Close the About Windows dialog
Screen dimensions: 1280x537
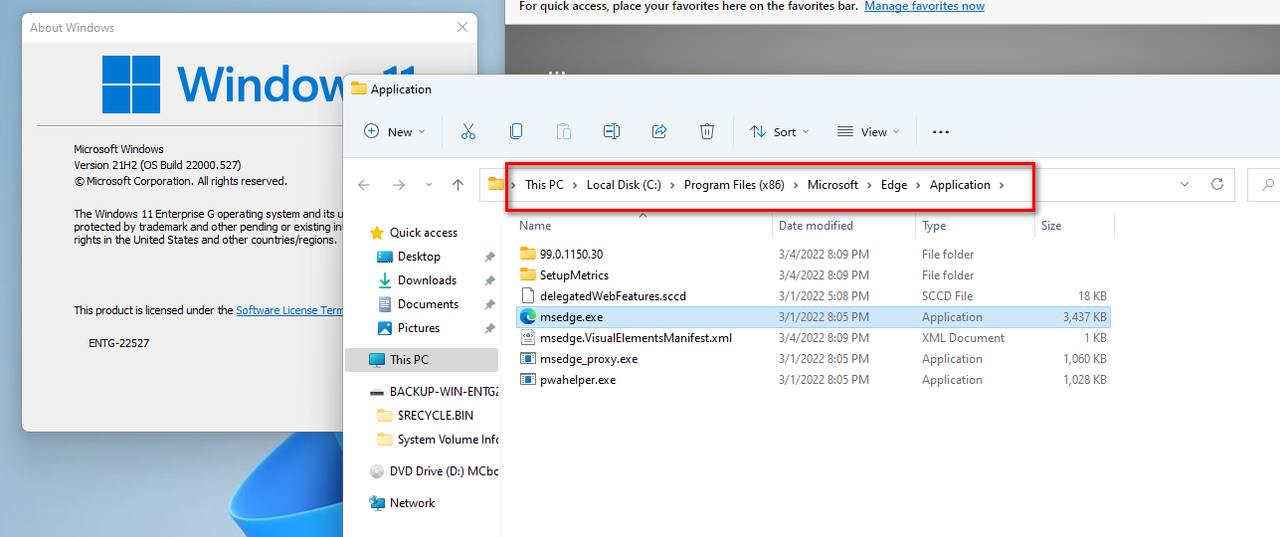click(x=462, y=27)
